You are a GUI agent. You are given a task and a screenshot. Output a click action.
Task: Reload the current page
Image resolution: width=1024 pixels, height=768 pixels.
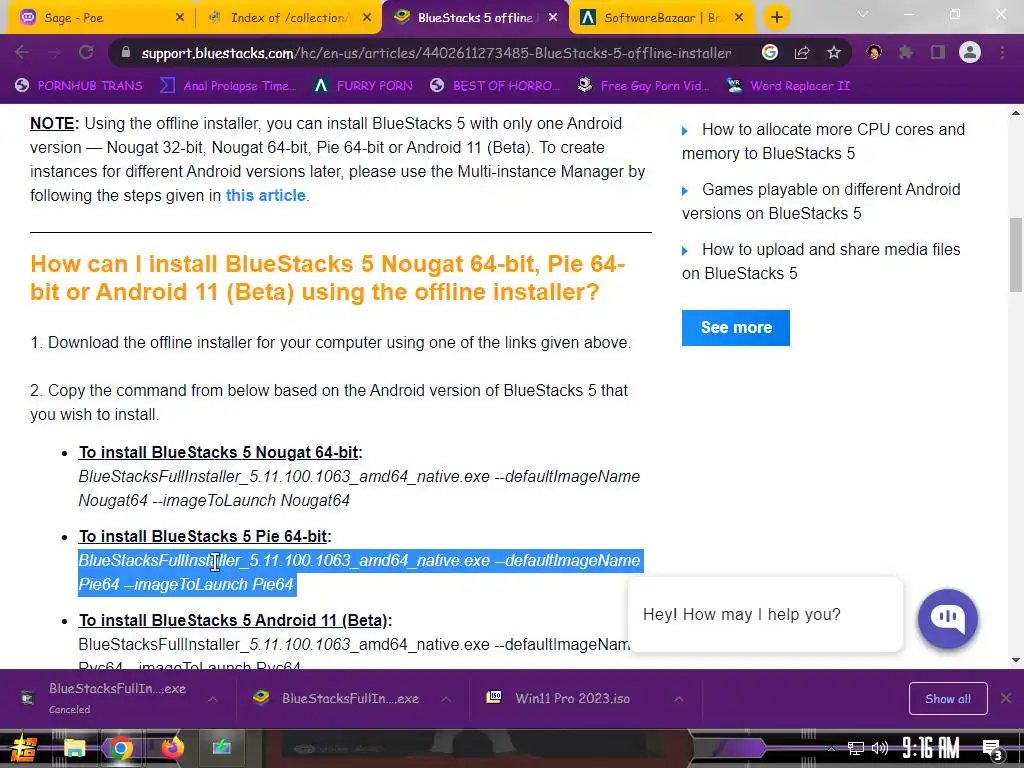tap(86, 53)
